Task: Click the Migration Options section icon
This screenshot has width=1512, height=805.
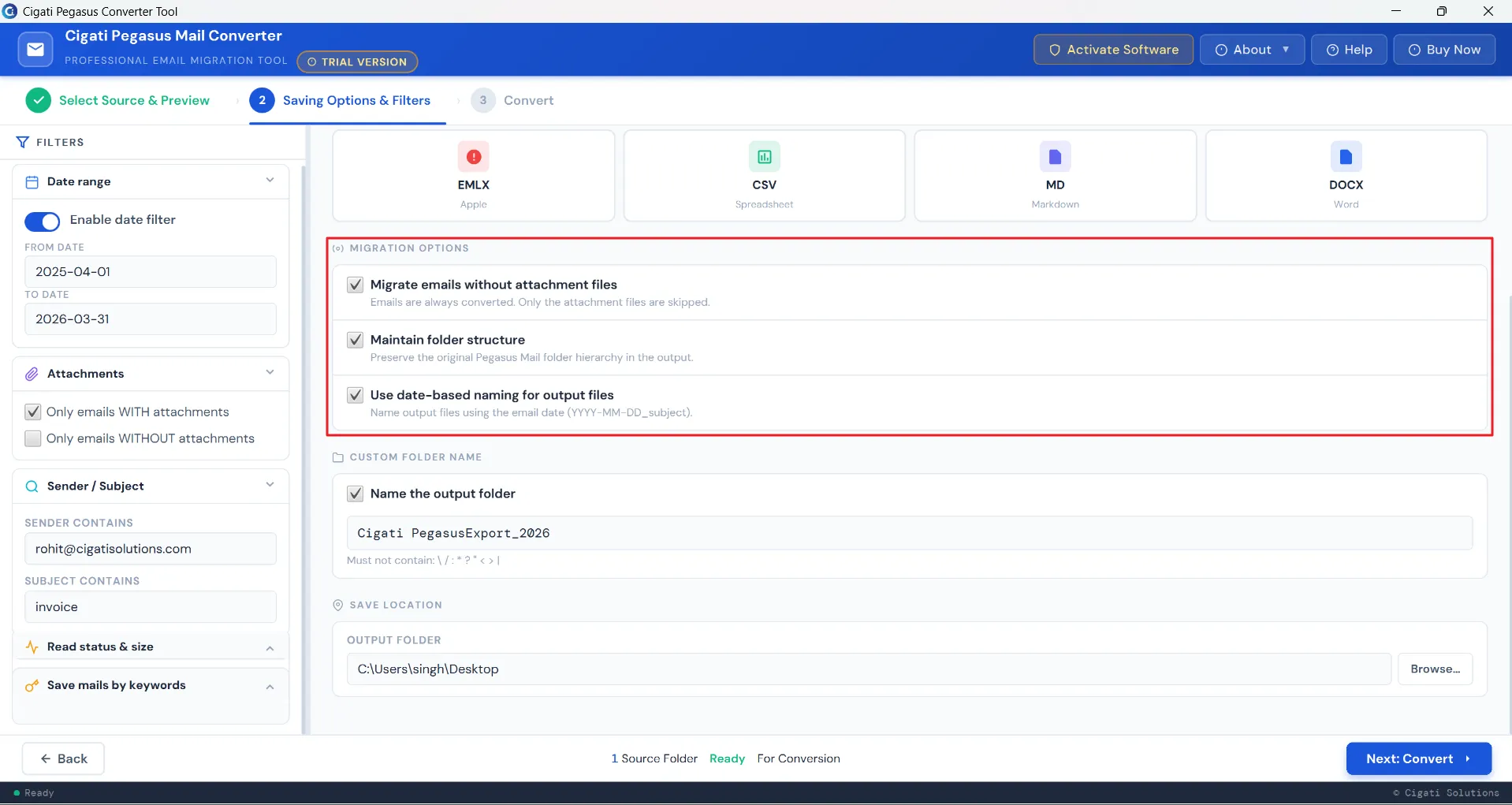Action: click(x=338, y=248)
